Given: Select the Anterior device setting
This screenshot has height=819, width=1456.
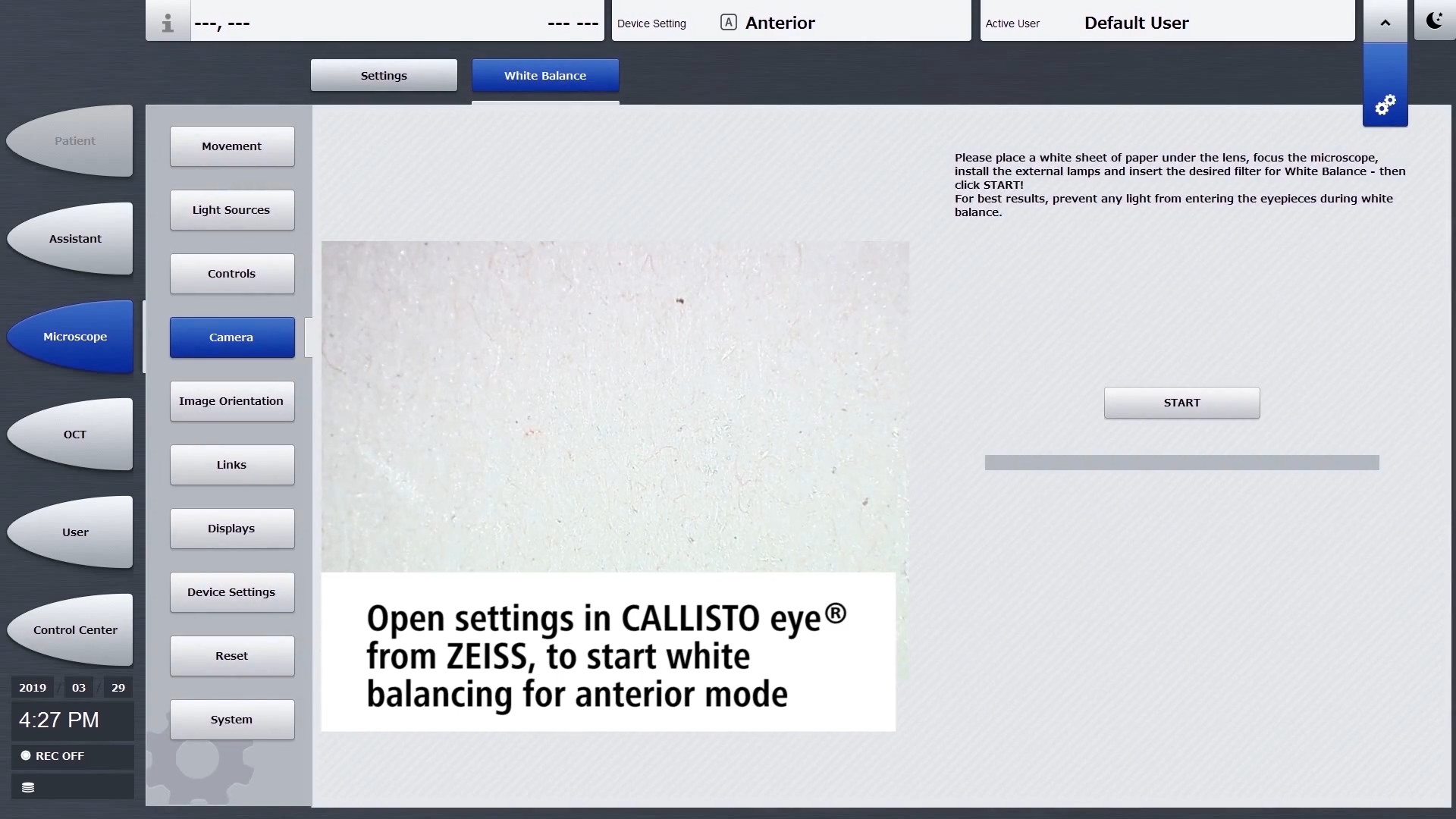Looking at the screenshot, I should coord(792,20).
